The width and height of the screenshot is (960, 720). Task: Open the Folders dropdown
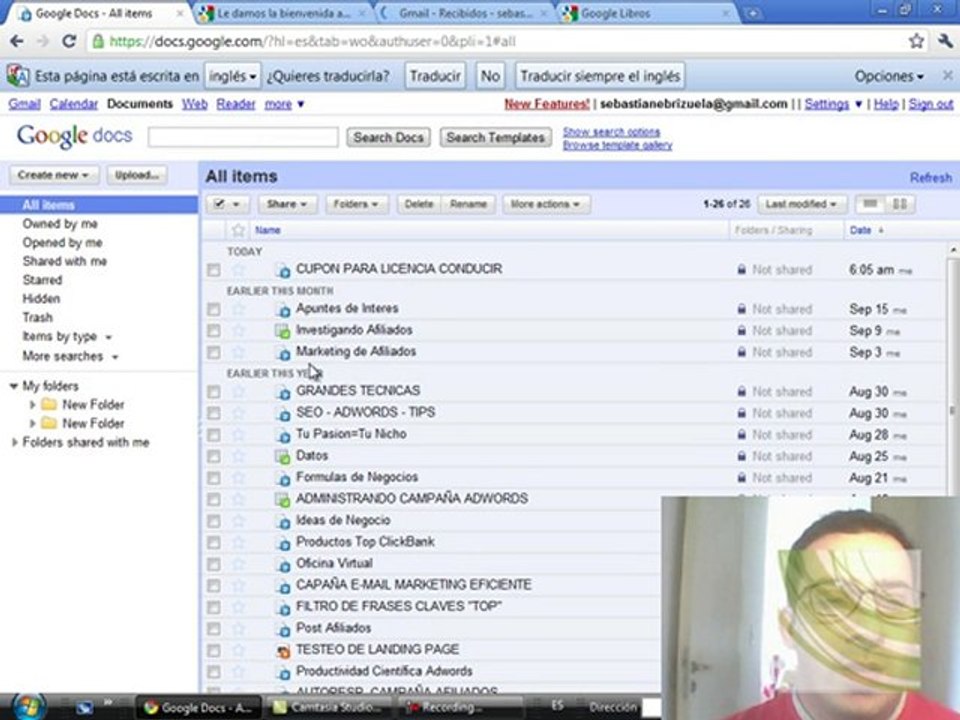(356, 204)
